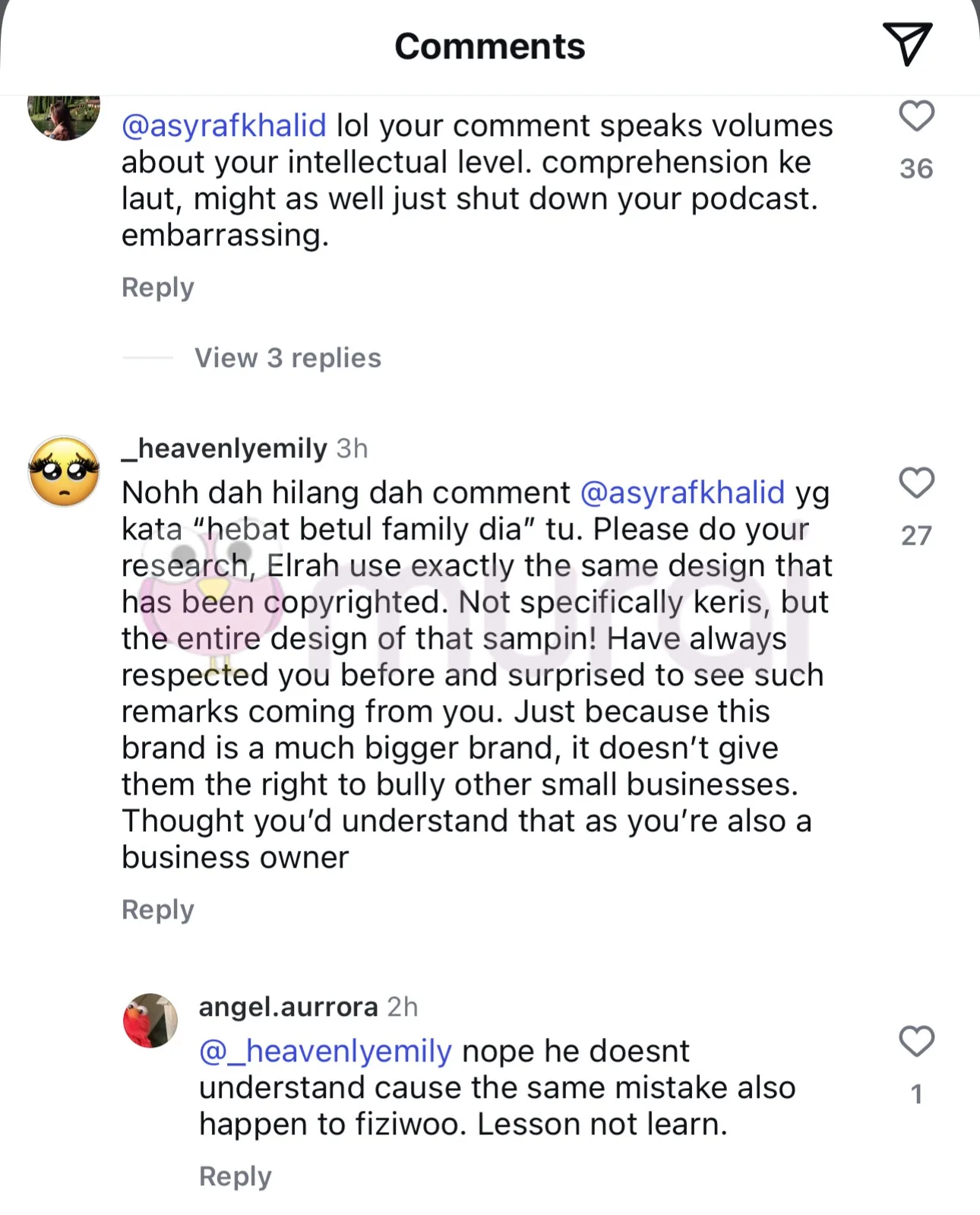Tap @asyrafkhalid mention in _heavenlyemily's comment
Screen dimensions: 980x1215
pos(682,493)
